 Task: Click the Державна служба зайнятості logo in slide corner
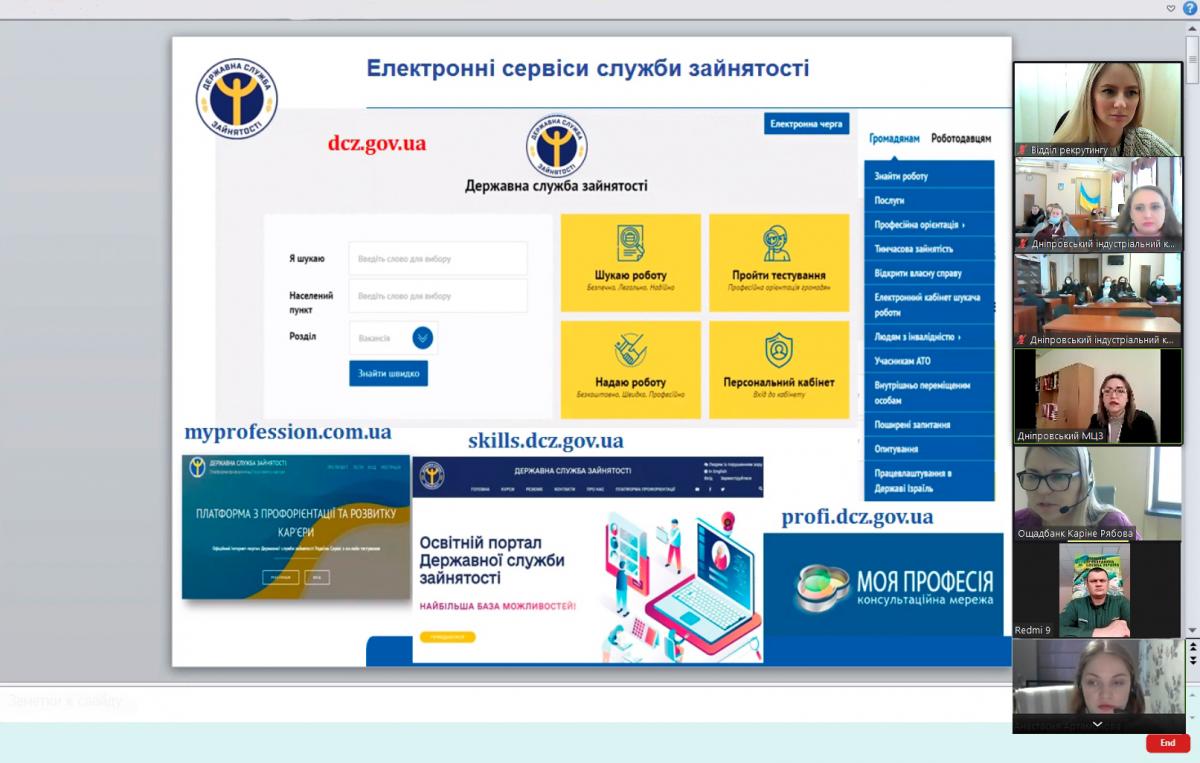click(237, 98)
